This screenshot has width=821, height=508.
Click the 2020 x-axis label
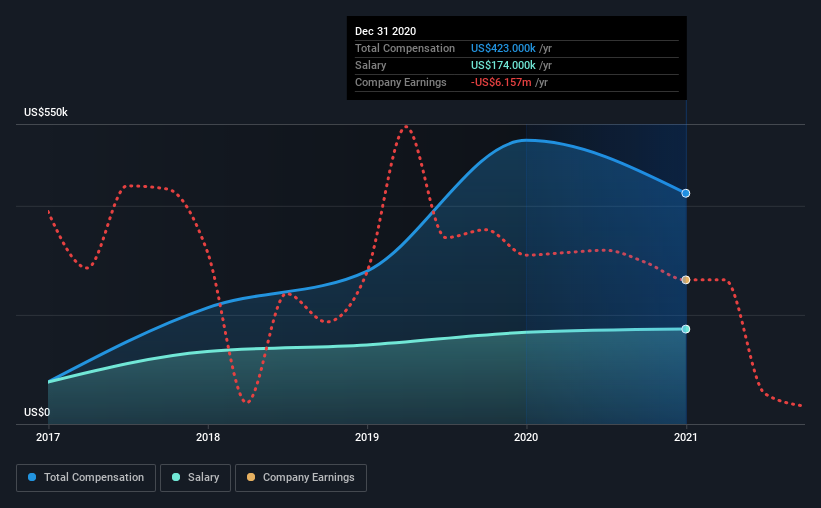point(526,437)
